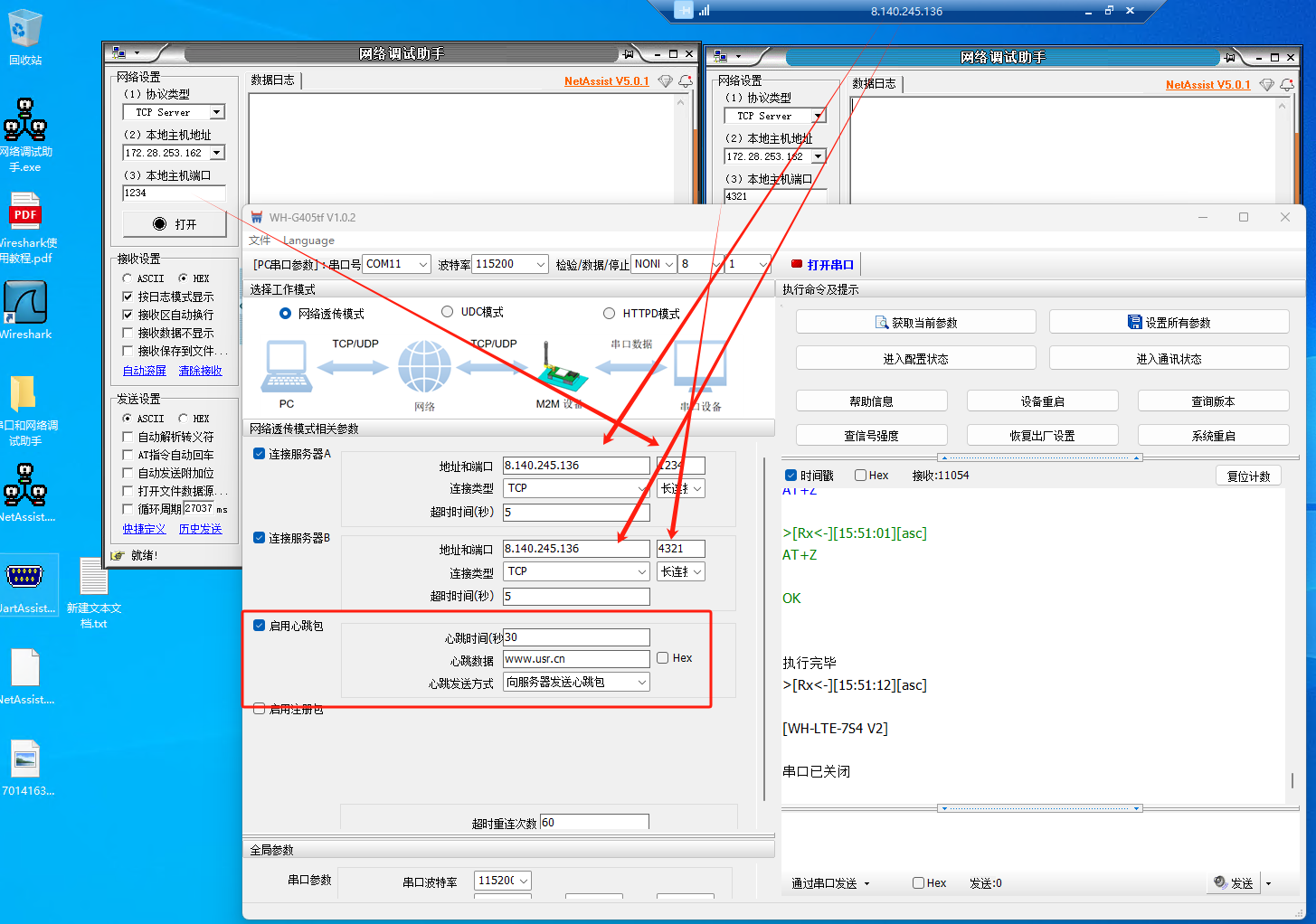Toggle the 时间戳 checkbox
The height and width of the screenshot is (924, 1316).
tap(791, 476)
